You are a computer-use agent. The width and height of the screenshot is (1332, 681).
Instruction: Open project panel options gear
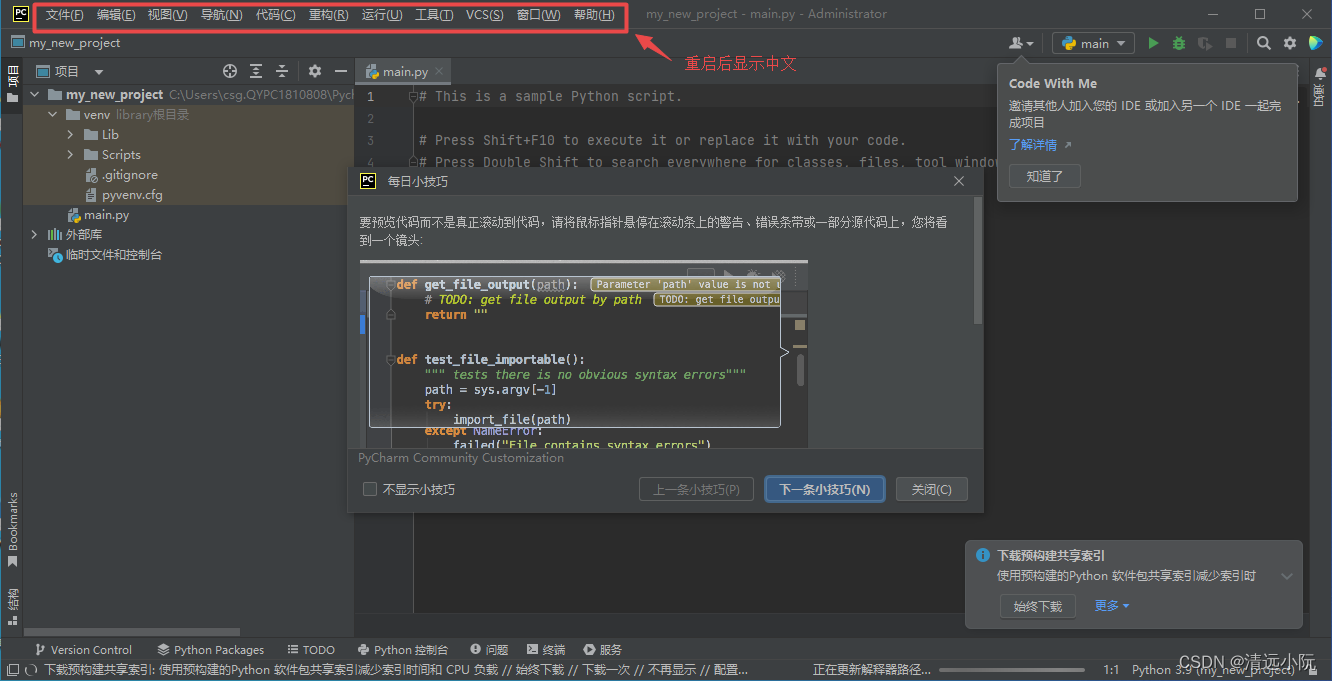(x=315, y=71)
